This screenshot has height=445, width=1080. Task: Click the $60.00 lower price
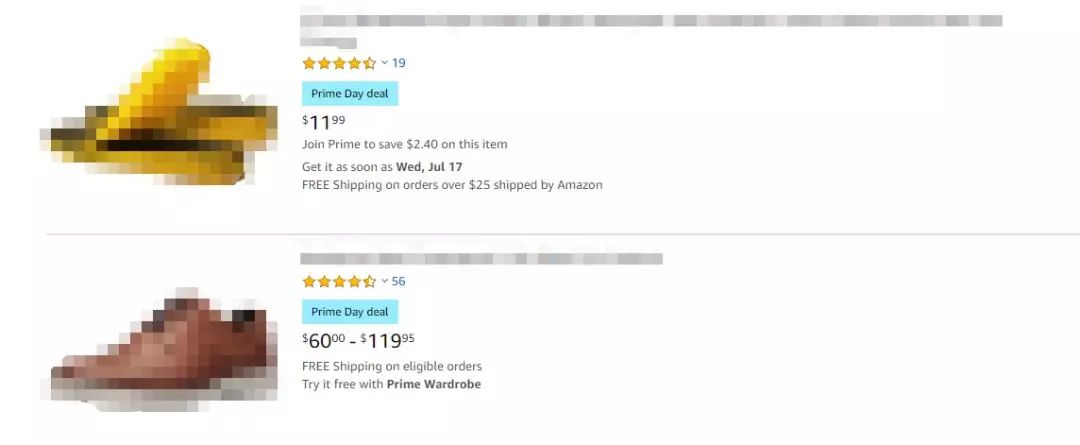pos(325,340)
